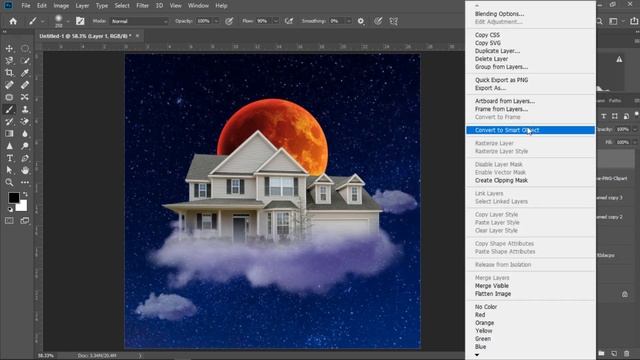Select the Eraser tool
640x360 pixels.
(25, 122)
